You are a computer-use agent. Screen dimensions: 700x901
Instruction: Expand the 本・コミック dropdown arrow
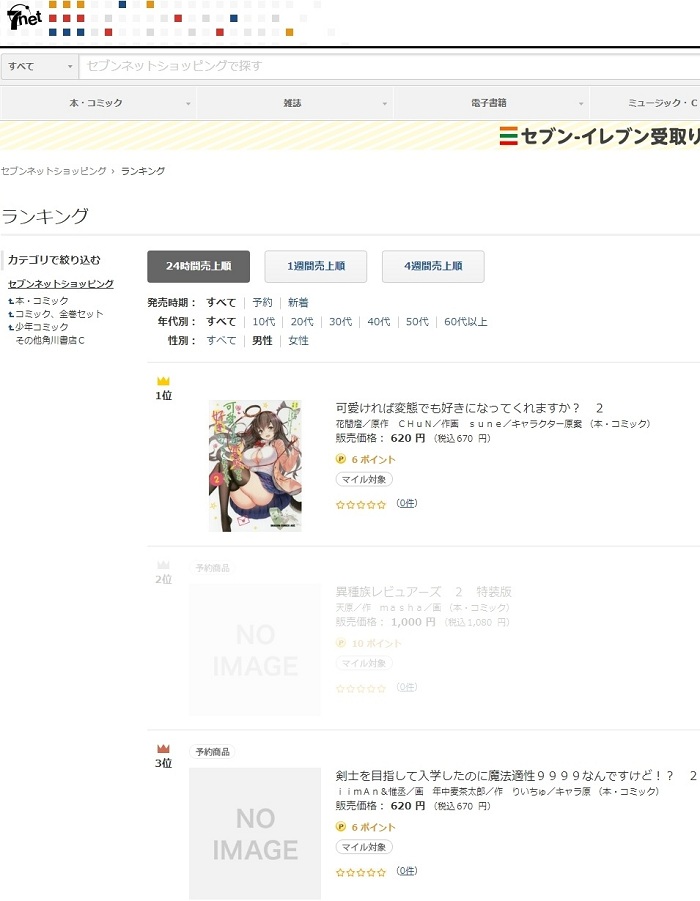click(188, 104)
